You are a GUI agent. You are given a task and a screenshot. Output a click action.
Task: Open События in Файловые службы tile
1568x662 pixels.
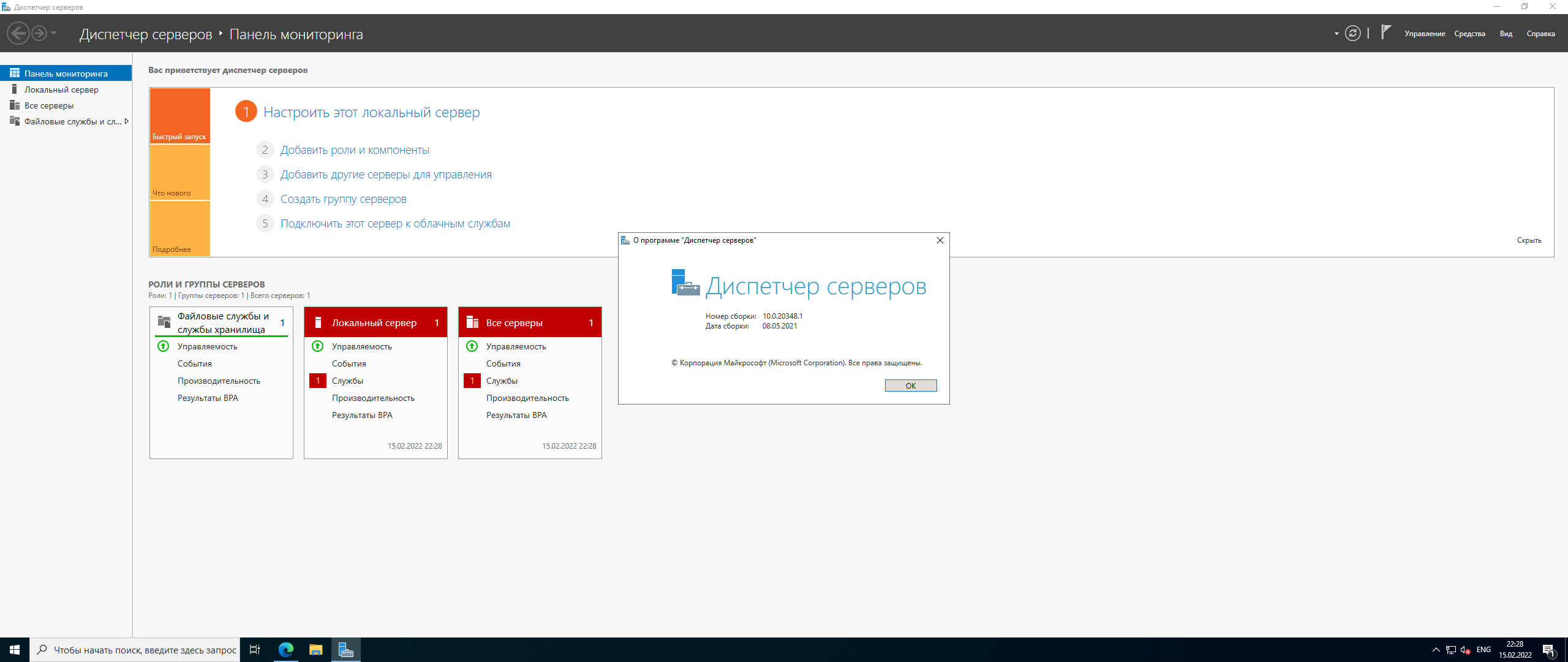(195, 363)
